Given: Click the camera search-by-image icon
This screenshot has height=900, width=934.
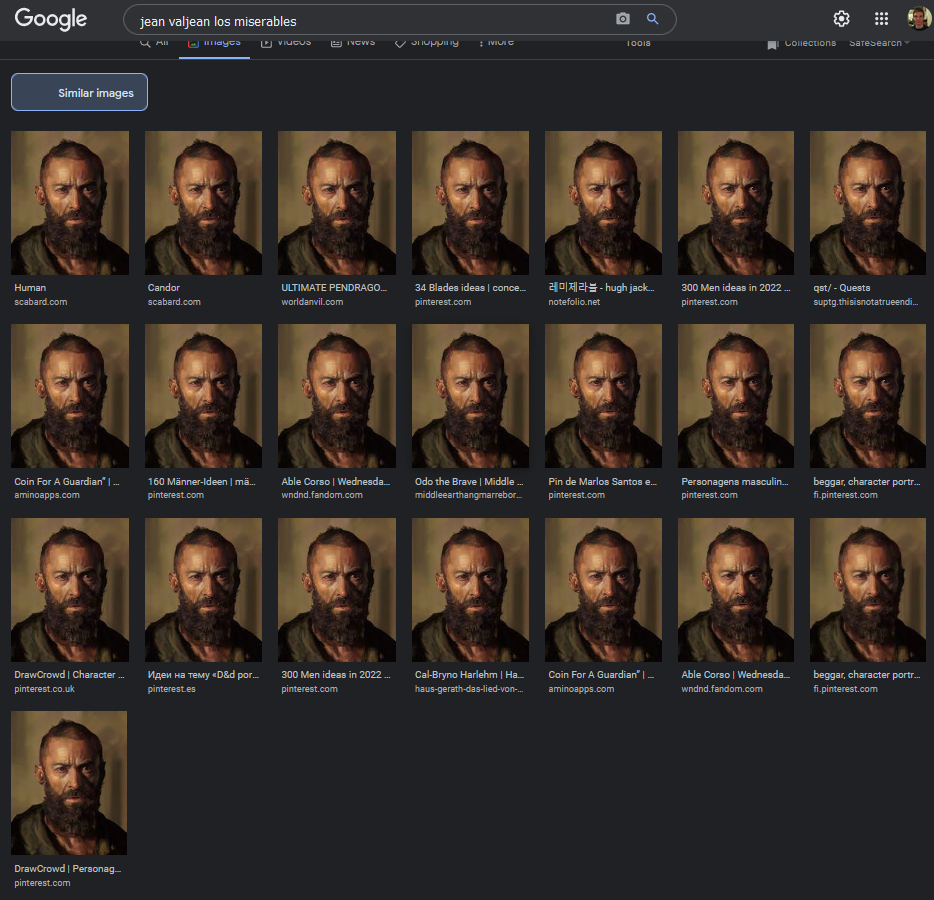Looking at the screenshot, I should pyautogui.click(x=623, y=19).
